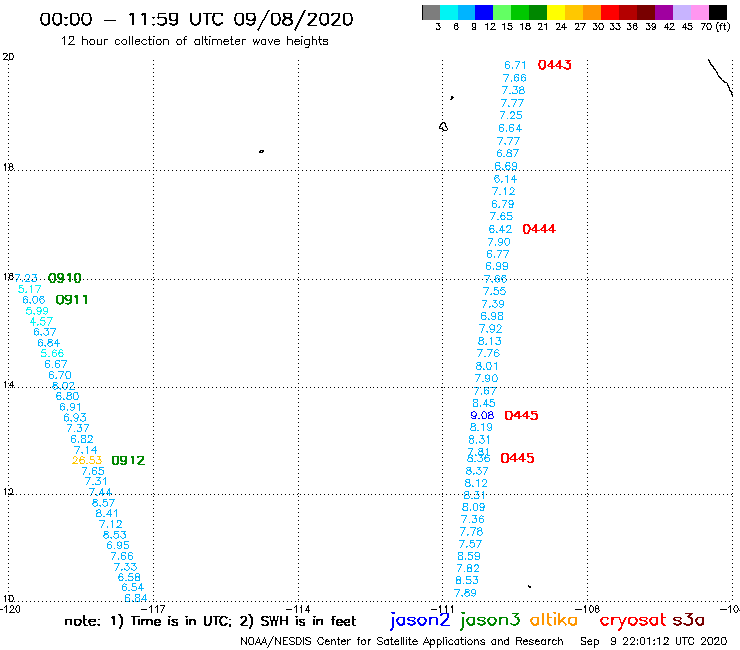Click the 8.01 wave height value
Image resolution: width=740 pixels, height=650 pixels.
487,366
